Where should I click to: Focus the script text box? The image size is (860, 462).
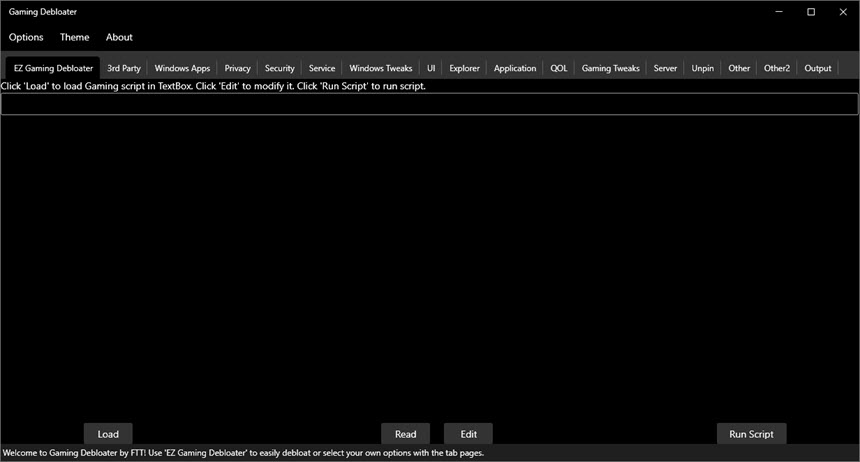[x=429, y=104]
